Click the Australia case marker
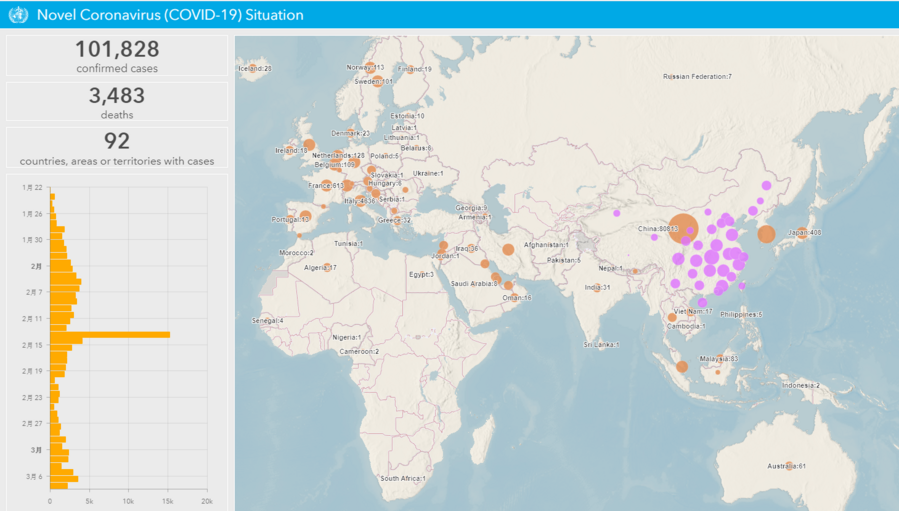This screenshot has width=899, height=511. click(x=789, y=466)
